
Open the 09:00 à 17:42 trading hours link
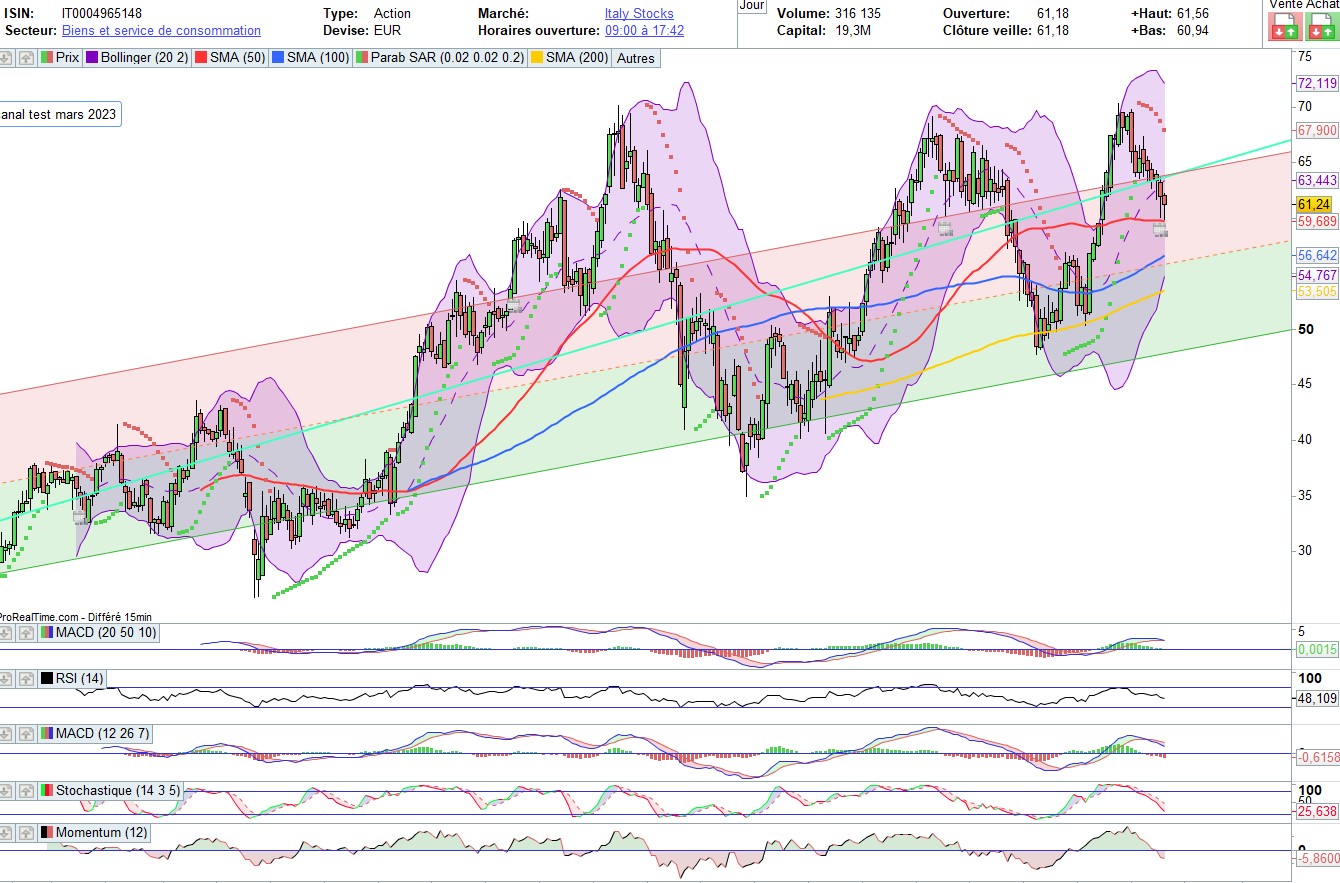pos(645,31)
